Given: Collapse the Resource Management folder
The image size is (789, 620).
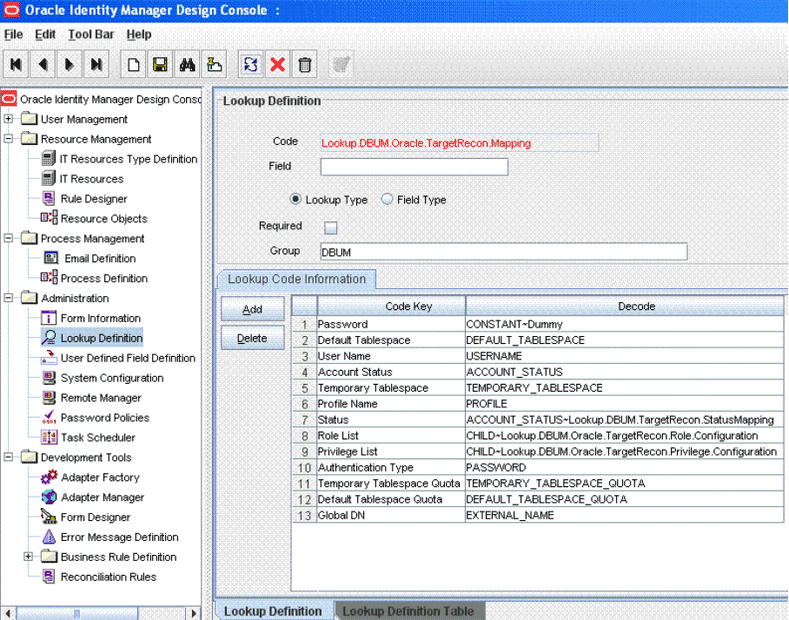Looking at the screenshot, I should click(x=9, y=139).
